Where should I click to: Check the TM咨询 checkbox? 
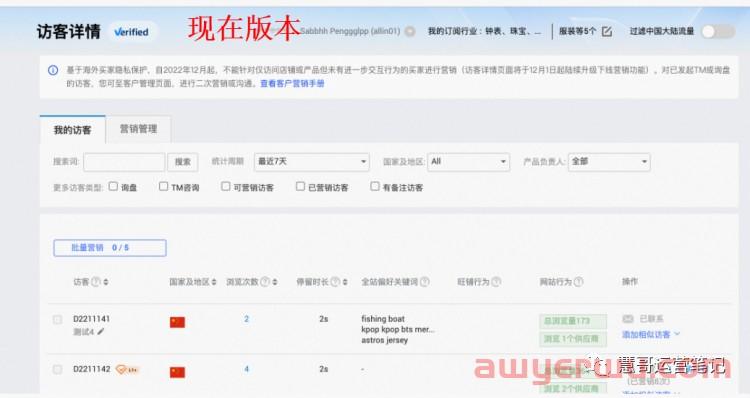point(164,186)
